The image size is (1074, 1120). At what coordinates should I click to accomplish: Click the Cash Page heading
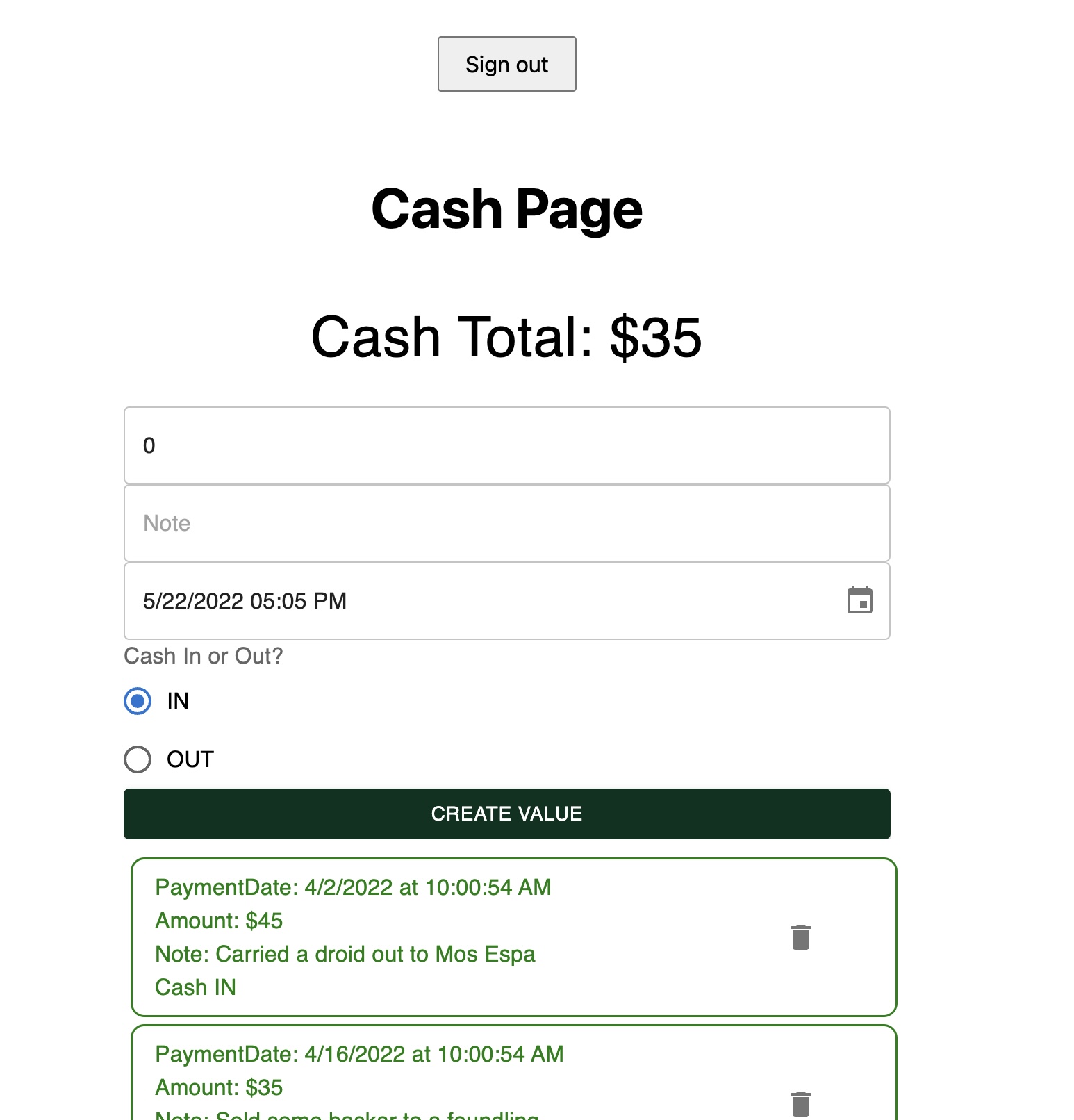(x=506, y=209)
